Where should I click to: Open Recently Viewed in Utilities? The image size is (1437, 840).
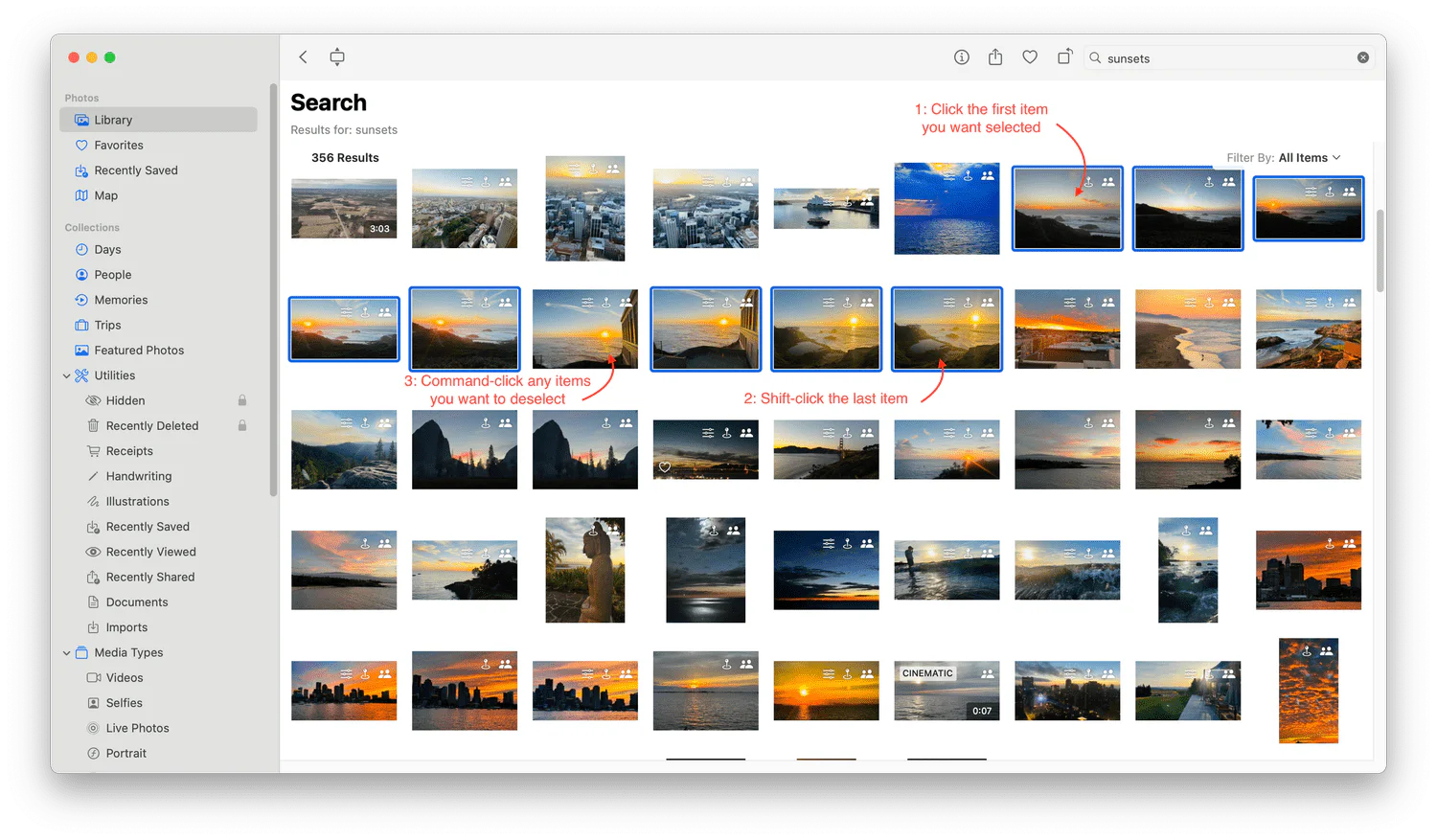point(158,552)
